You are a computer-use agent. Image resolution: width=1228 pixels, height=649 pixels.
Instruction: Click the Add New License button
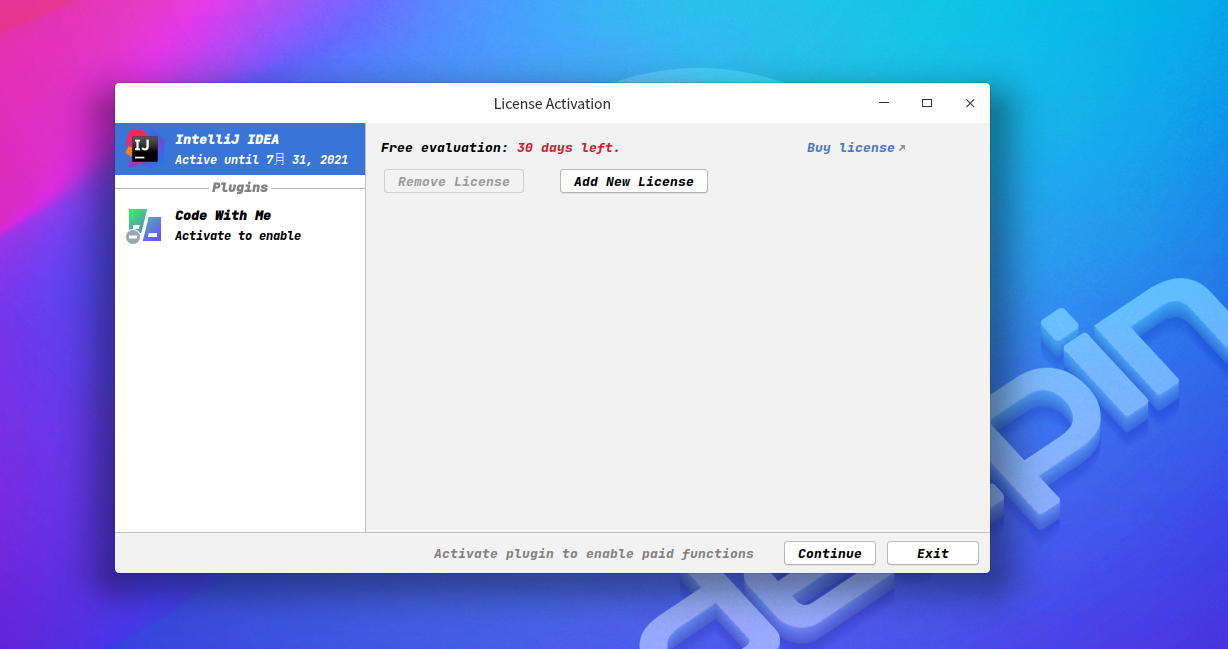(634, 181)
